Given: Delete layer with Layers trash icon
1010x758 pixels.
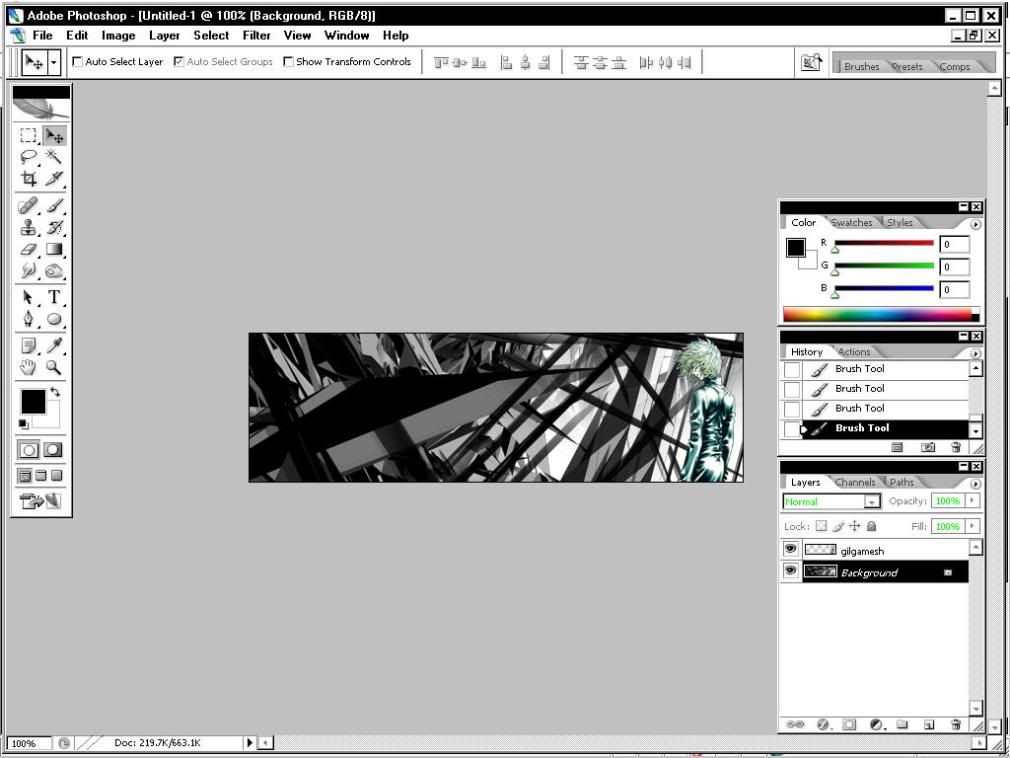Looking at the screenshot, I should (956, 725).
